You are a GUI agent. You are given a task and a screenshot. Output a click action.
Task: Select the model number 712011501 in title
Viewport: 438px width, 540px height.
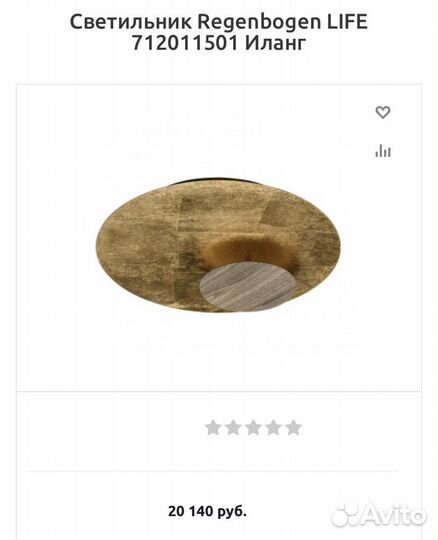pos(185,43)
